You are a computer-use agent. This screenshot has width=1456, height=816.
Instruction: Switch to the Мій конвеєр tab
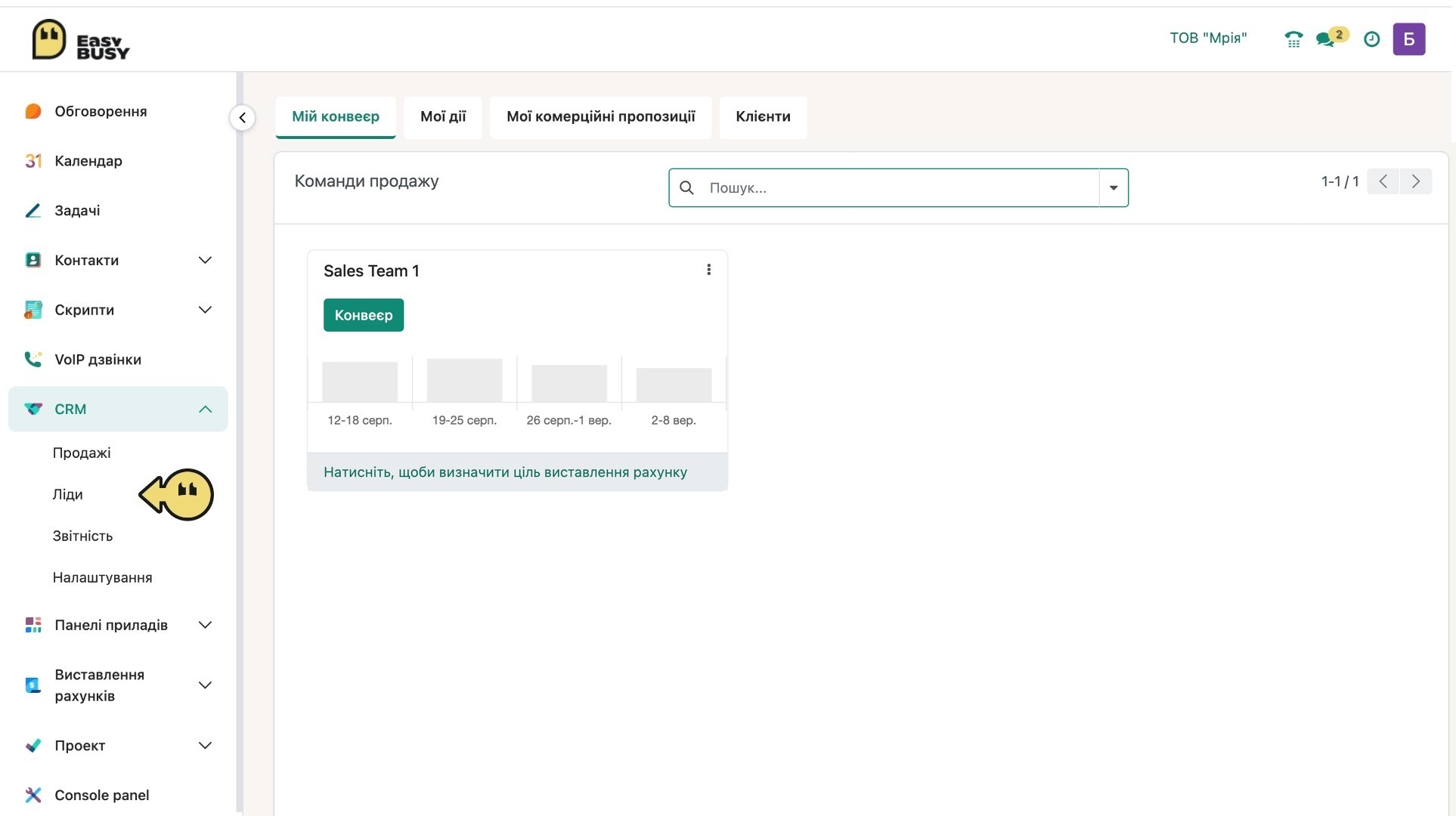336,116
